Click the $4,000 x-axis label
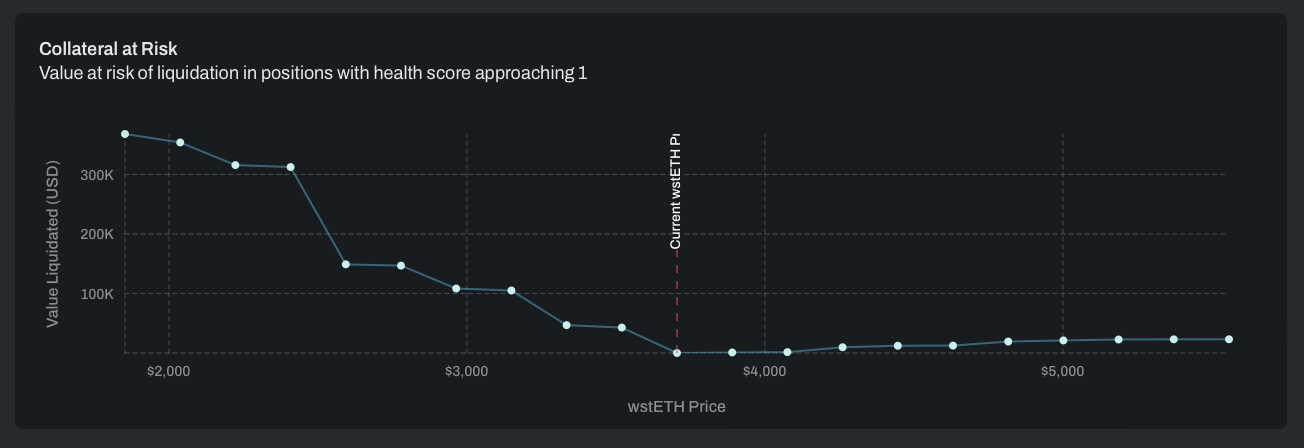1304x448 pixels. 764,372
